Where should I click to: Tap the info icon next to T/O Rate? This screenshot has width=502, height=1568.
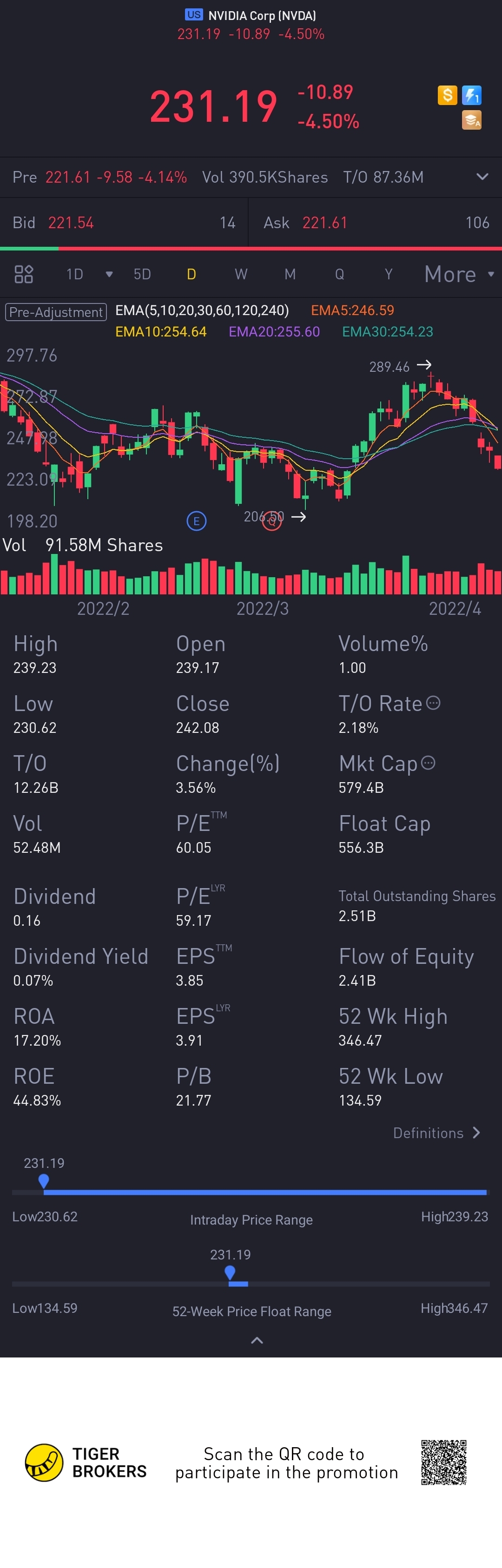[x=433, y=703]
